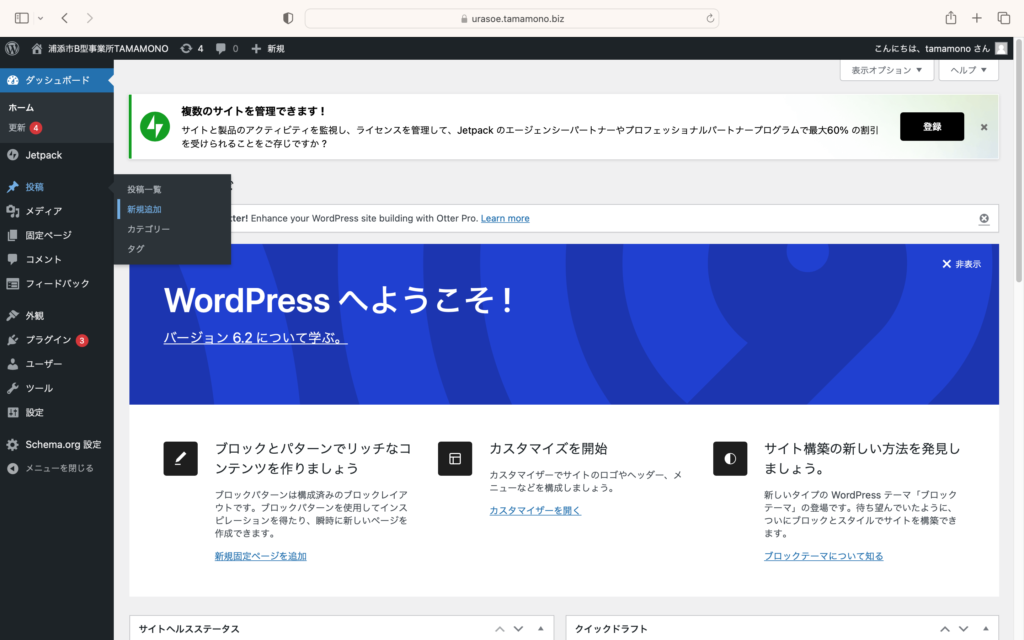The image size is (1024, 640).
Task: Click the pencil edit icon tile
Action: point(180,458)
